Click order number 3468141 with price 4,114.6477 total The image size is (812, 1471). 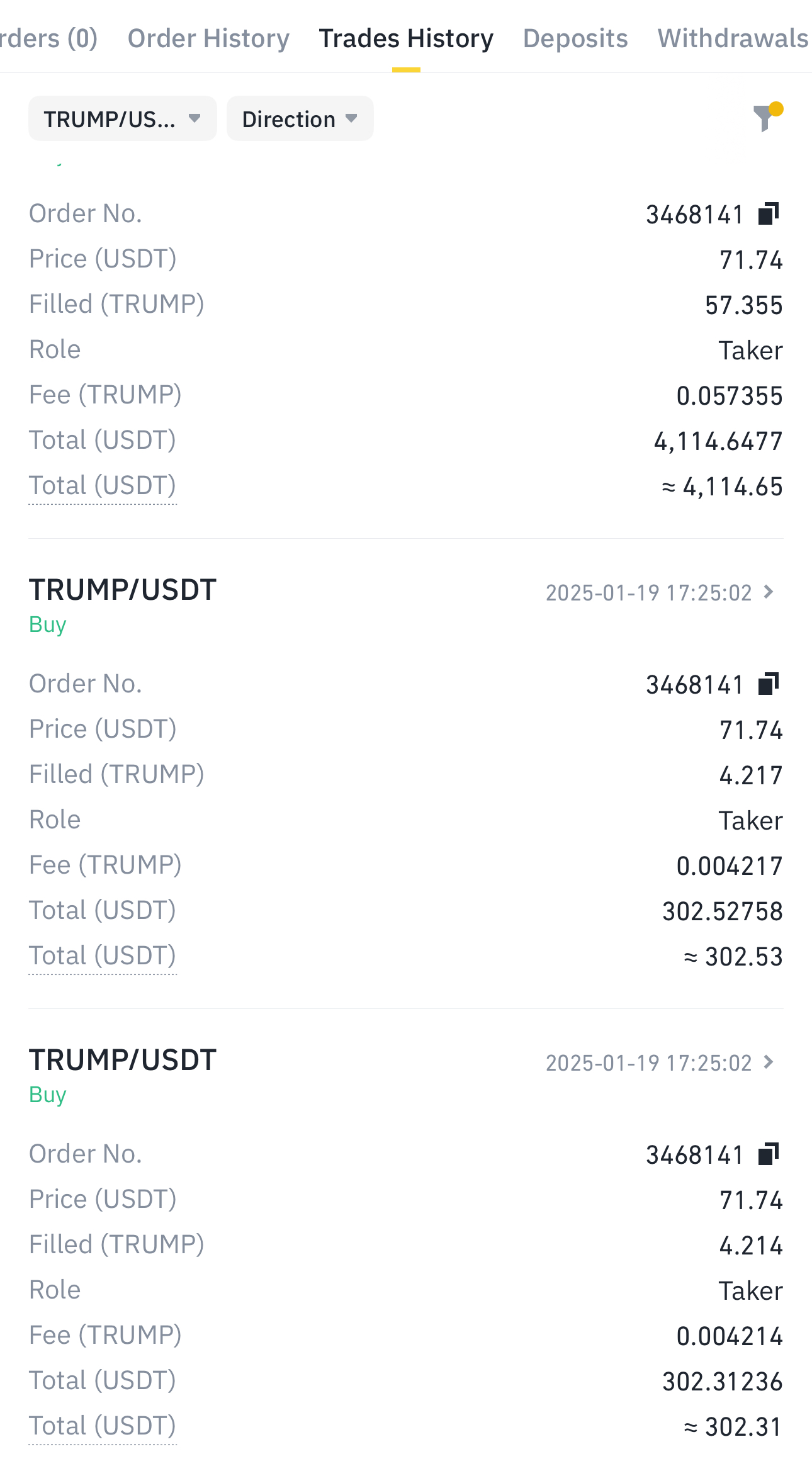pyautogui.click(x=695, y=215)
